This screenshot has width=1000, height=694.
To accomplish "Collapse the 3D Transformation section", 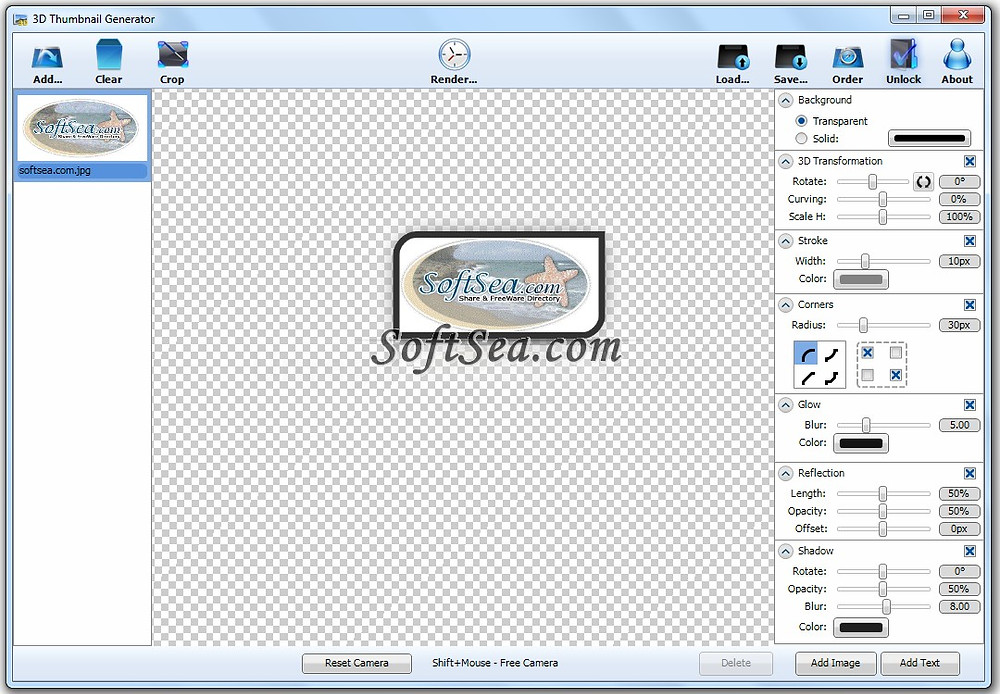I will tap(786, 161).
